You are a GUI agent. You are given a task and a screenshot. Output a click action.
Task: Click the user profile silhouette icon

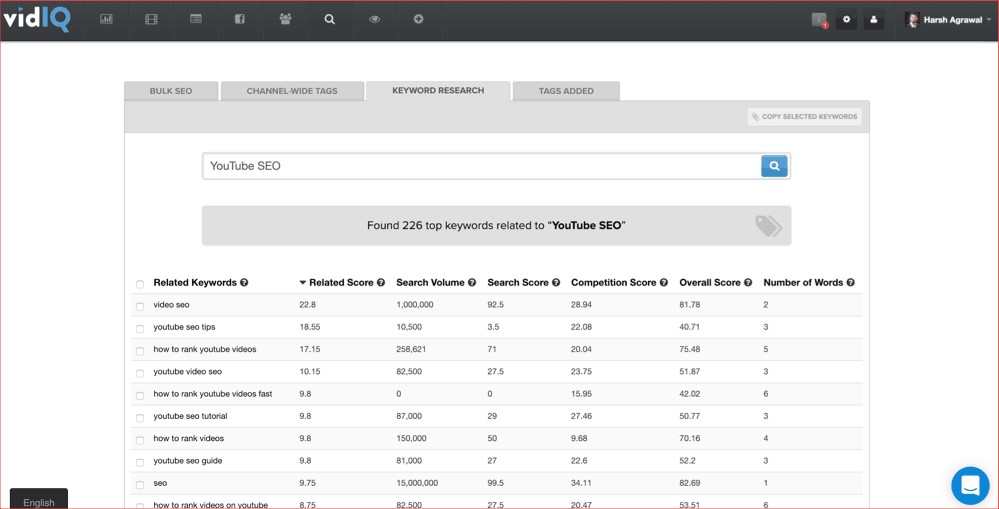(873, 20)
